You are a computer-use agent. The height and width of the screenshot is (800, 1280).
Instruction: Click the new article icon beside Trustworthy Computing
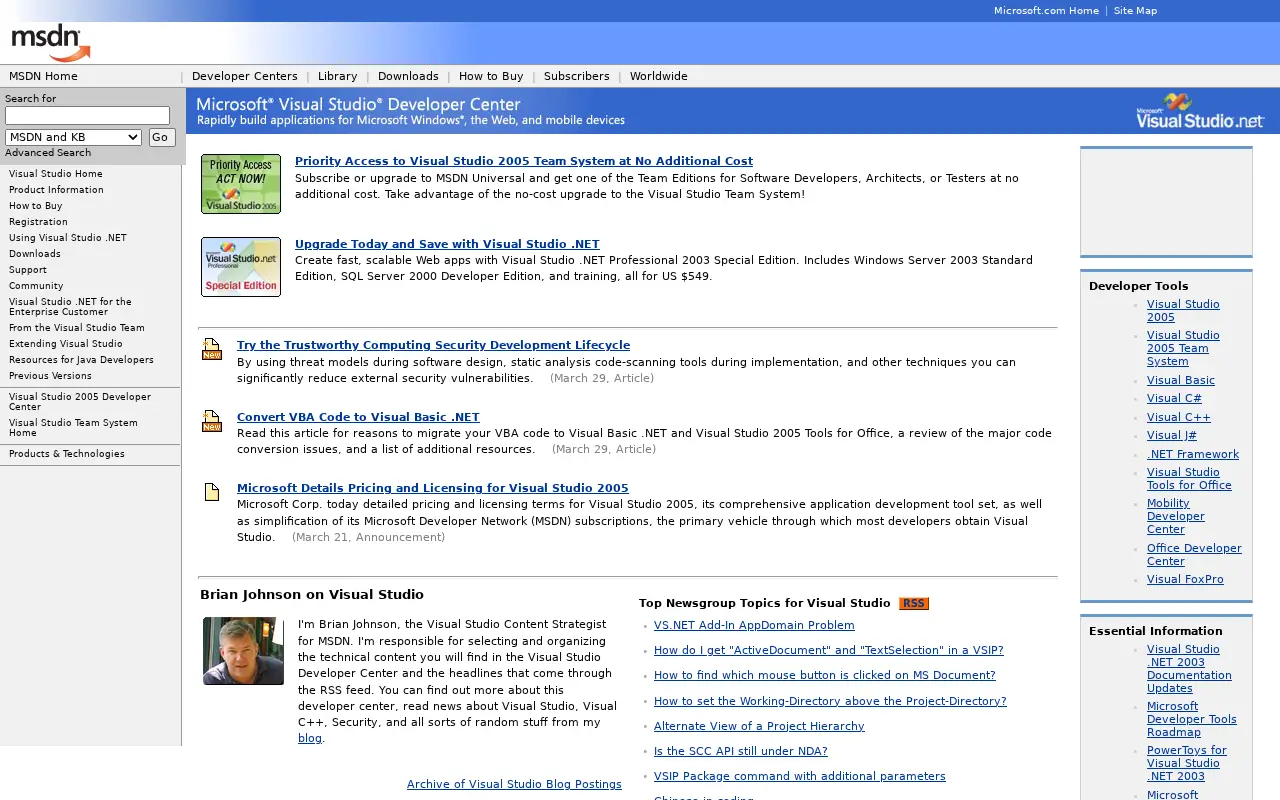211,349
